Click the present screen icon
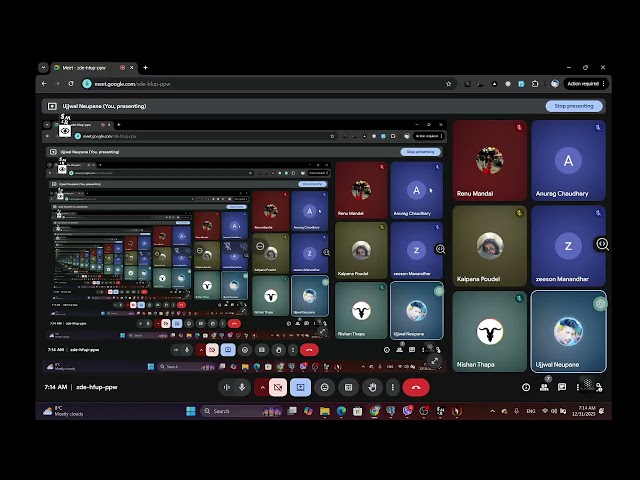The height and width of the screenshot is (480, 640). (x=300, y=387)
